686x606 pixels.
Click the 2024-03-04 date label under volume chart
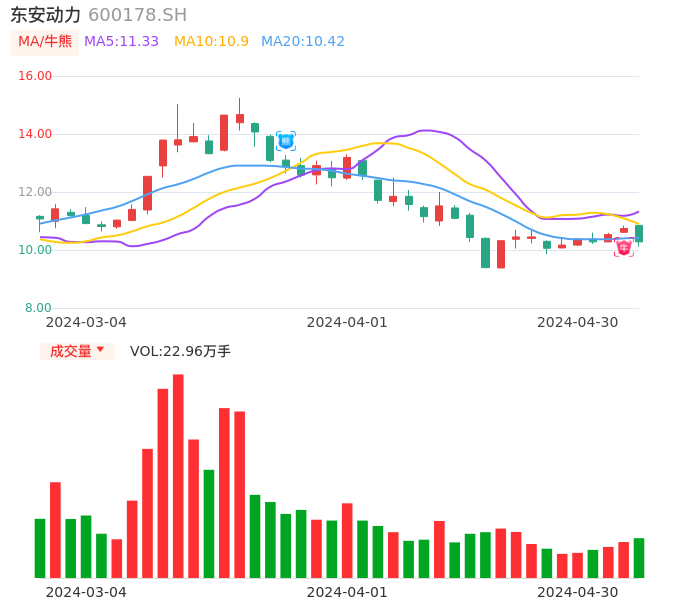[86, 592]
